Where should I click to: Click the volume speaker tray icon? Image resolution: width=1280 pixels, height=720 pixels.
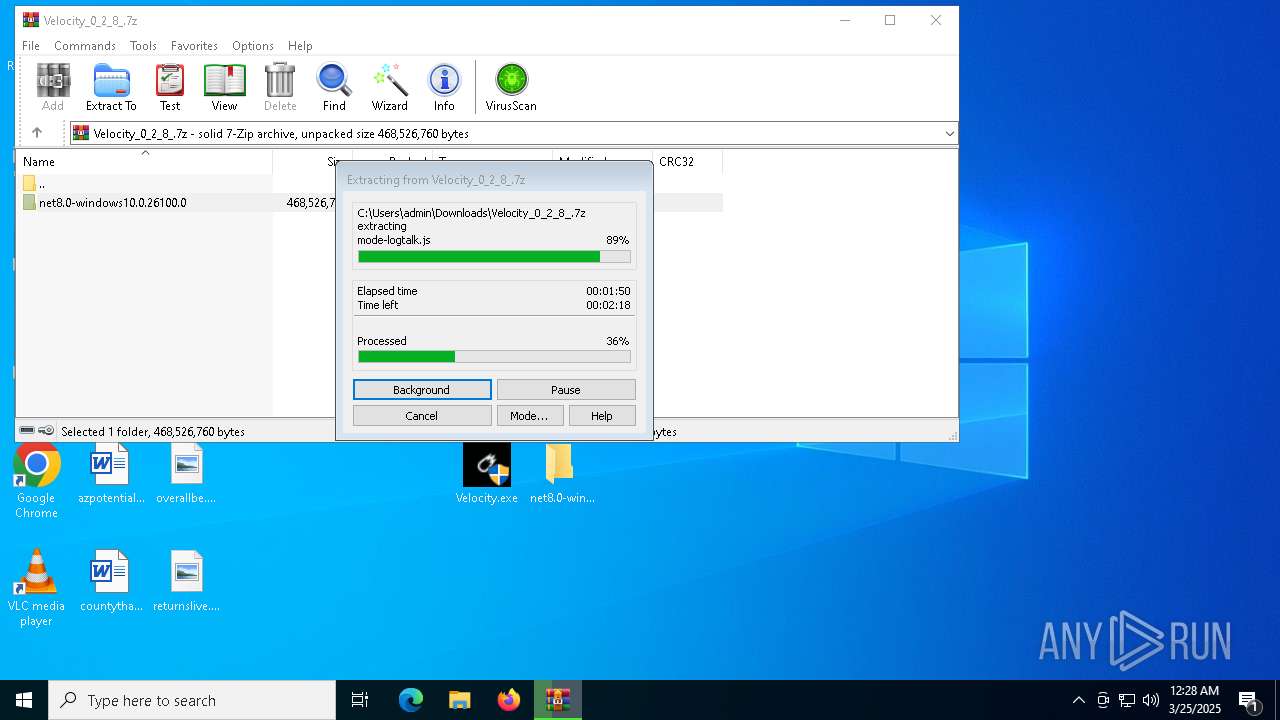click(1150, 700)
